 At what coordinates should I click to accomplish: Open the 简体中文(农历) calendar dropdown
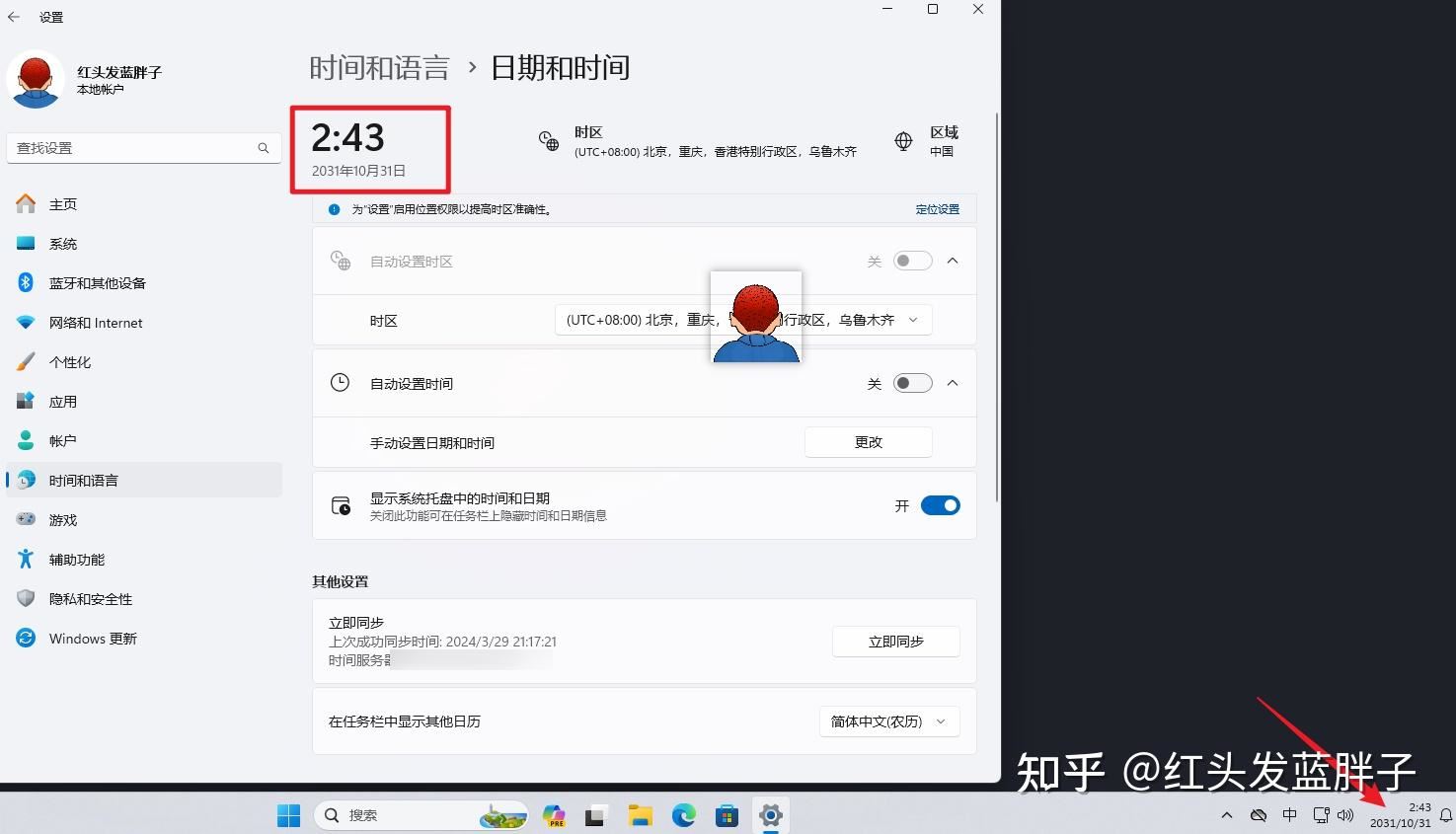(887, 721)
